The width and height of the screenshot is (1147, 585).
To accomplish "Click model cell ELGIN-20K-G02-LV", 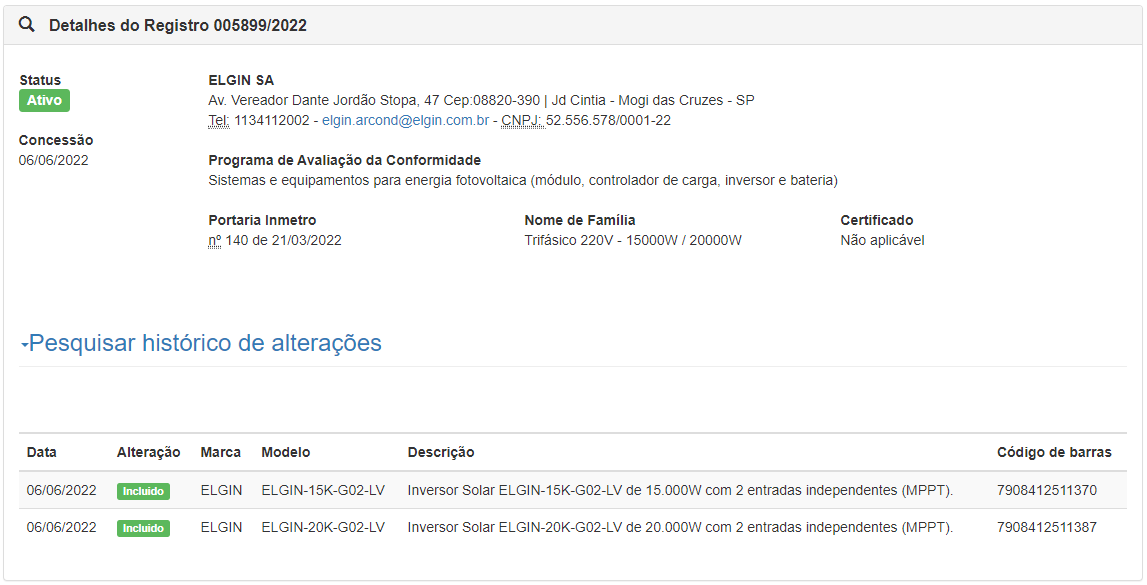I will point(323,527).
